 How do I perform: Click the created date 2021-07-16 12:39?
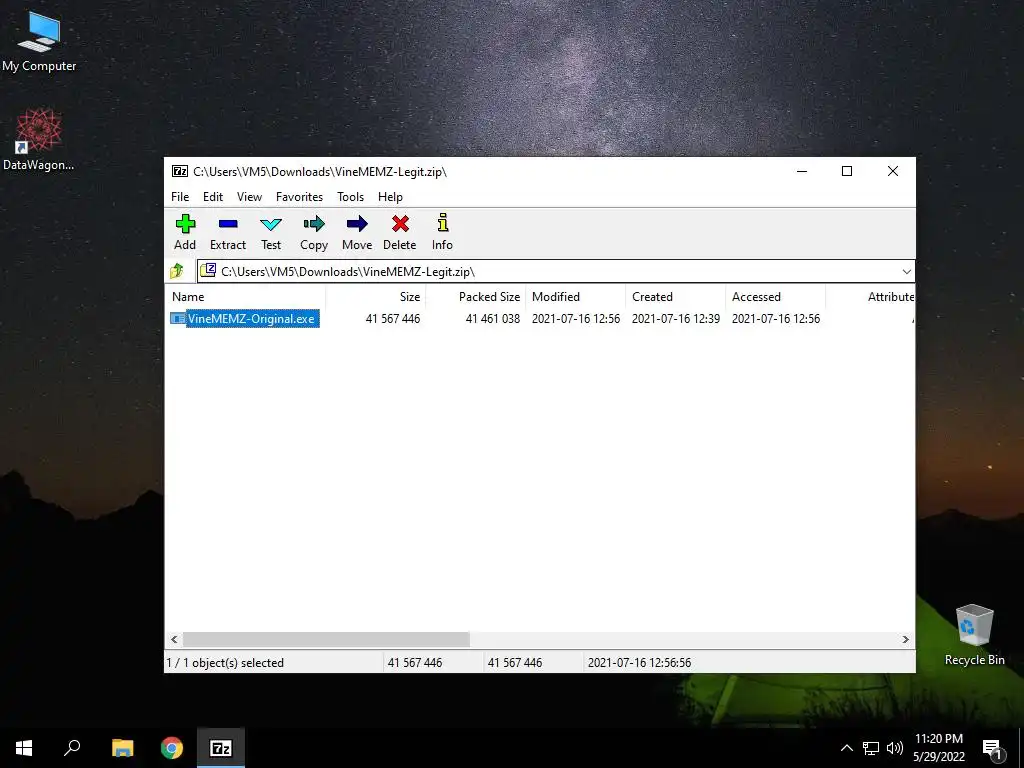(676, 319)
